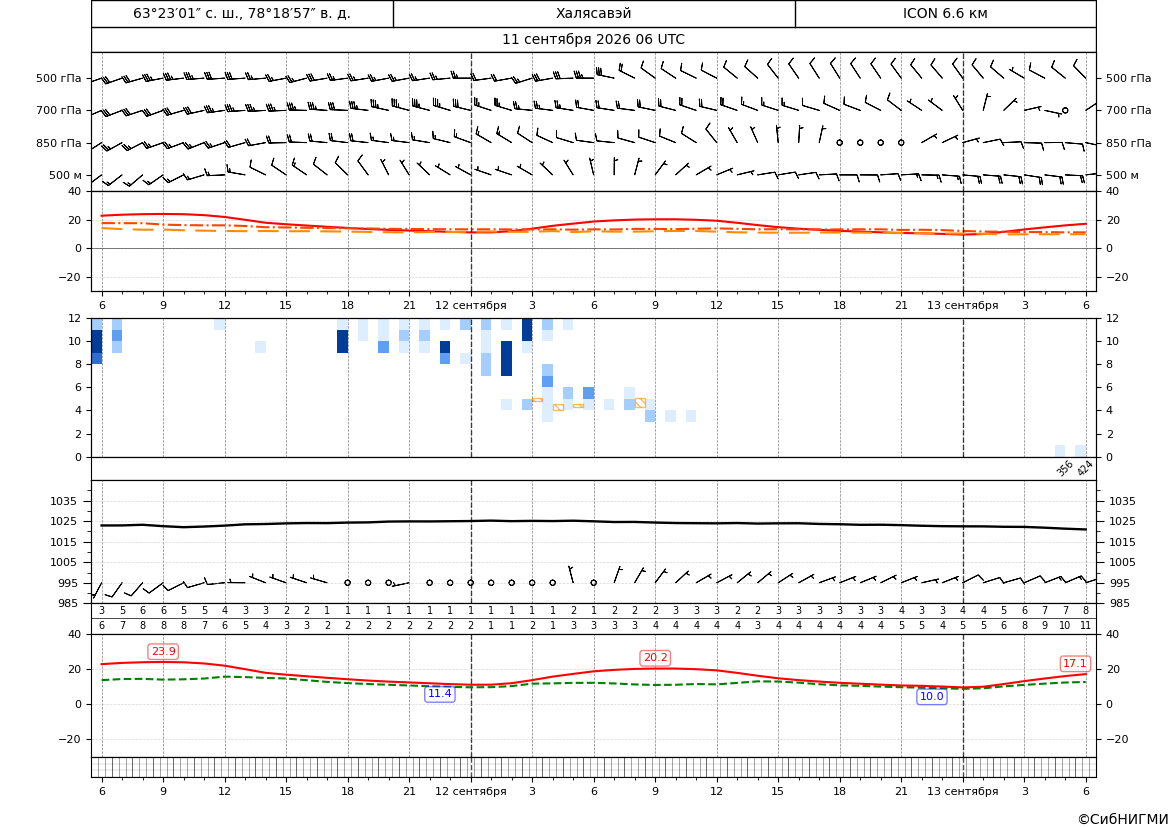The height and width of the screenshot is (827, 1169).
Task: Click the 10.0 minimum temperature label
Action: (x=931, y=696)
